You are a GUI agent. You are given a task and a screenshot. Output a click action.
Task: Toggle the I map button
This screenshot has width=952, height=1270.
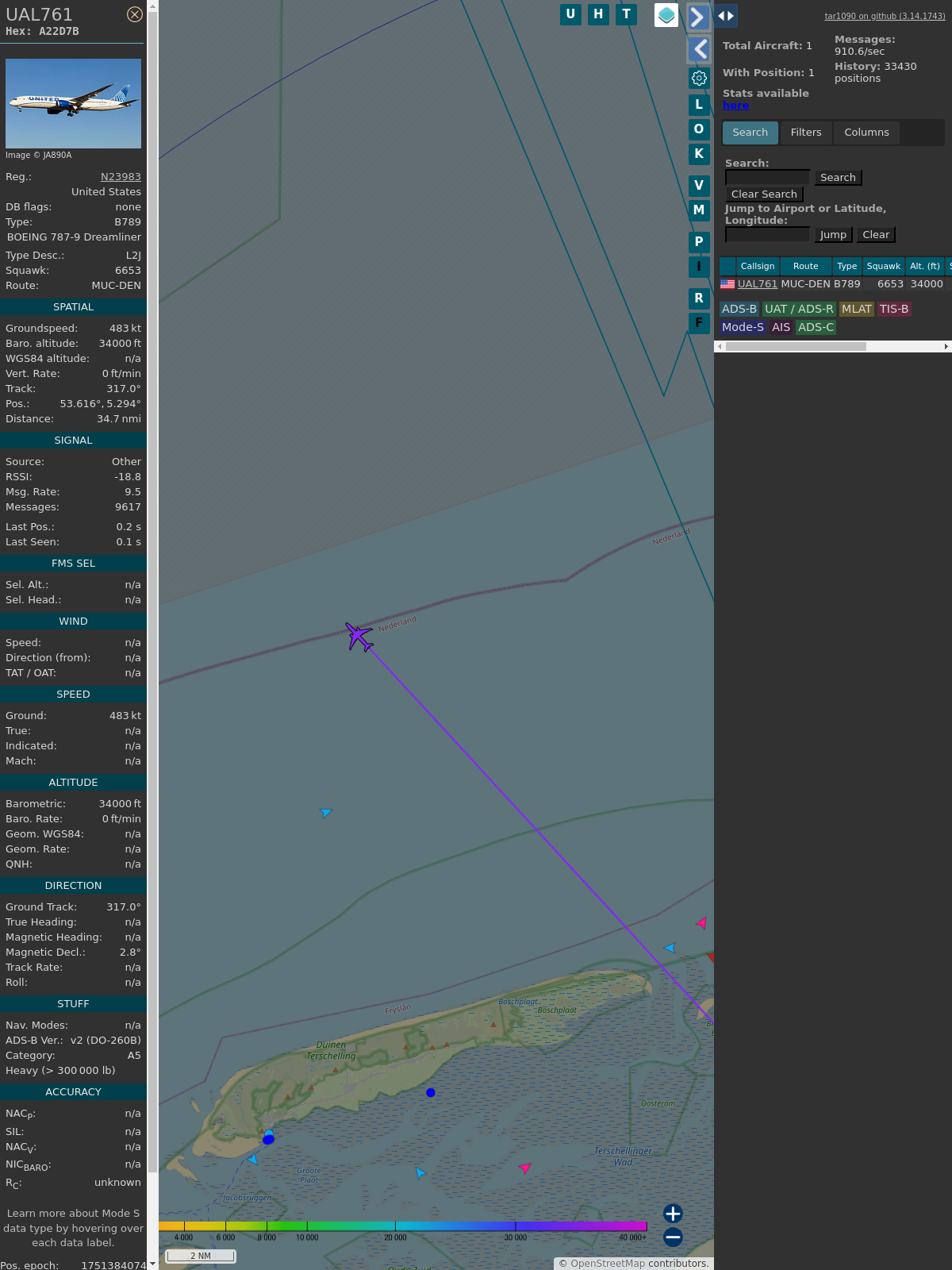(x=699, y=267)
